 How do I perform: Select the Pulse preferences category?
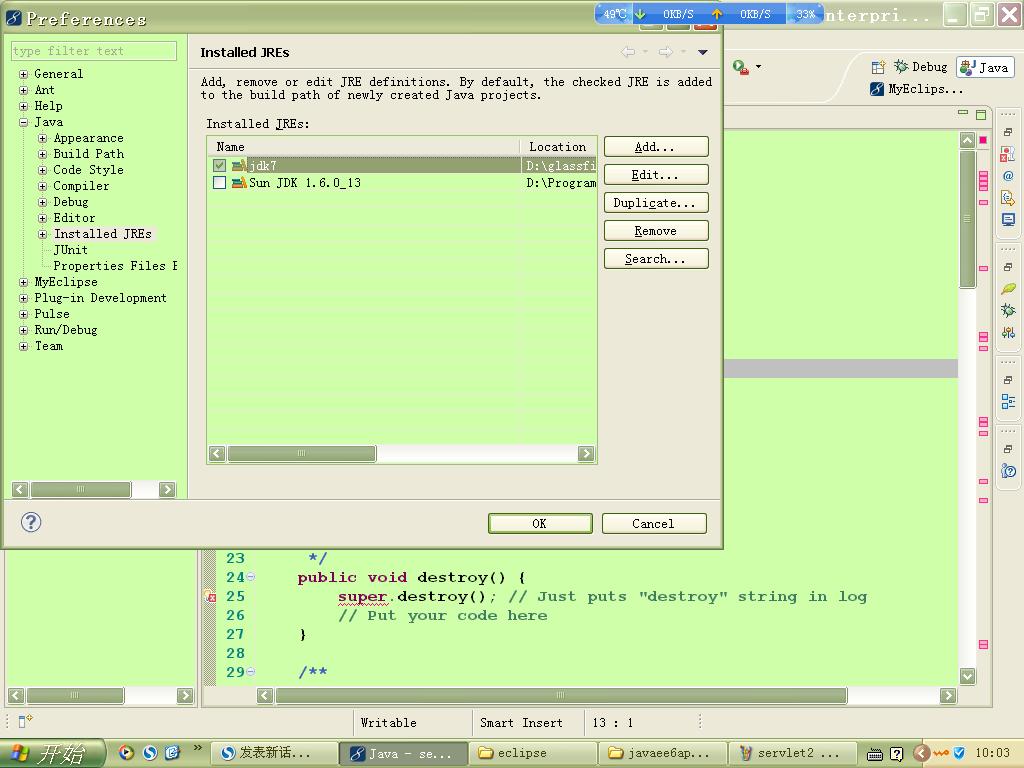pyautogui.click(x=52, y=314)
